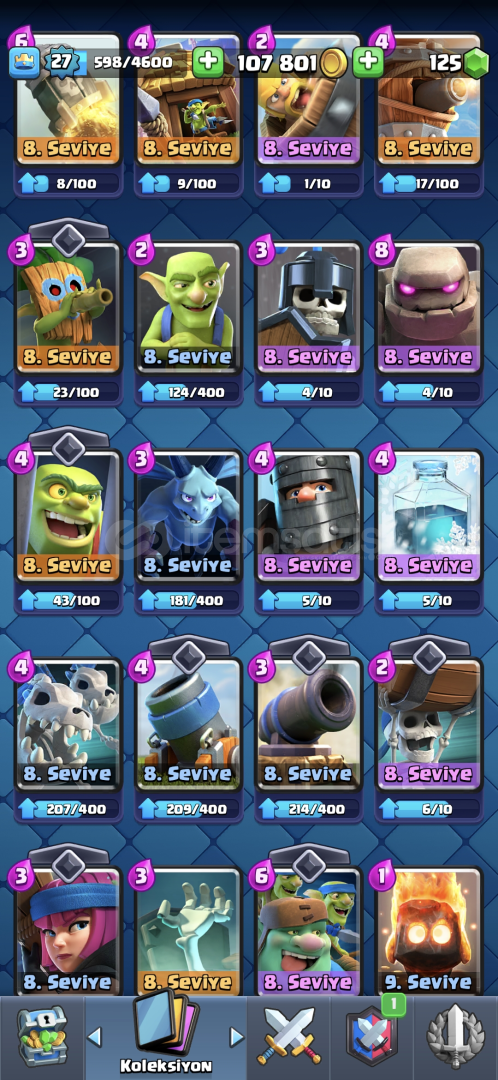Select the Koleksiyon cards tab
Image resolution: width=498 pixels, height=1080 pixels.
(x=165, y=1033)
